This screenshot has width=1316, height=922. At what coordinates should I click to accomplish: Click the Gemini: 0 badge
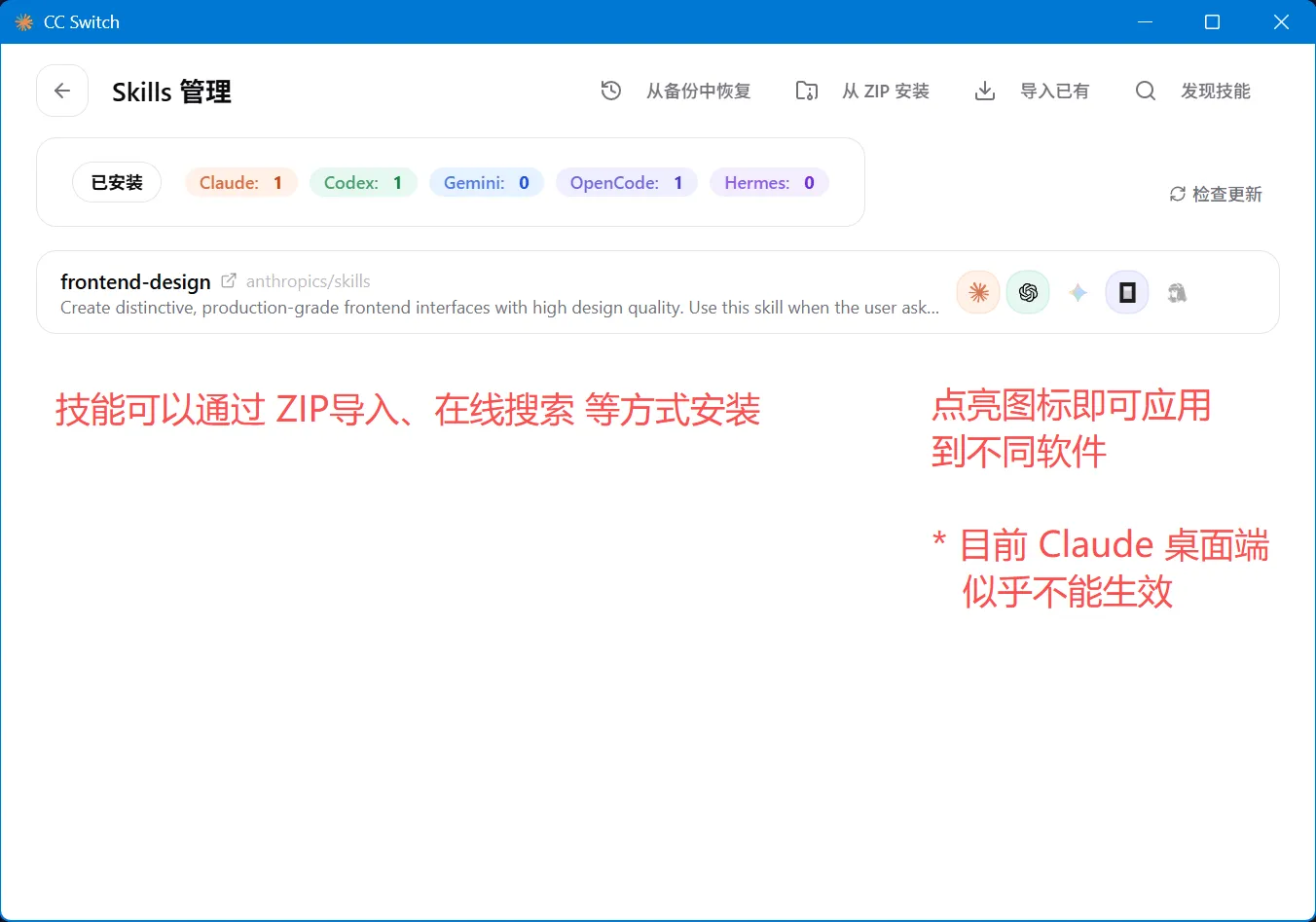tap(487, 182)
